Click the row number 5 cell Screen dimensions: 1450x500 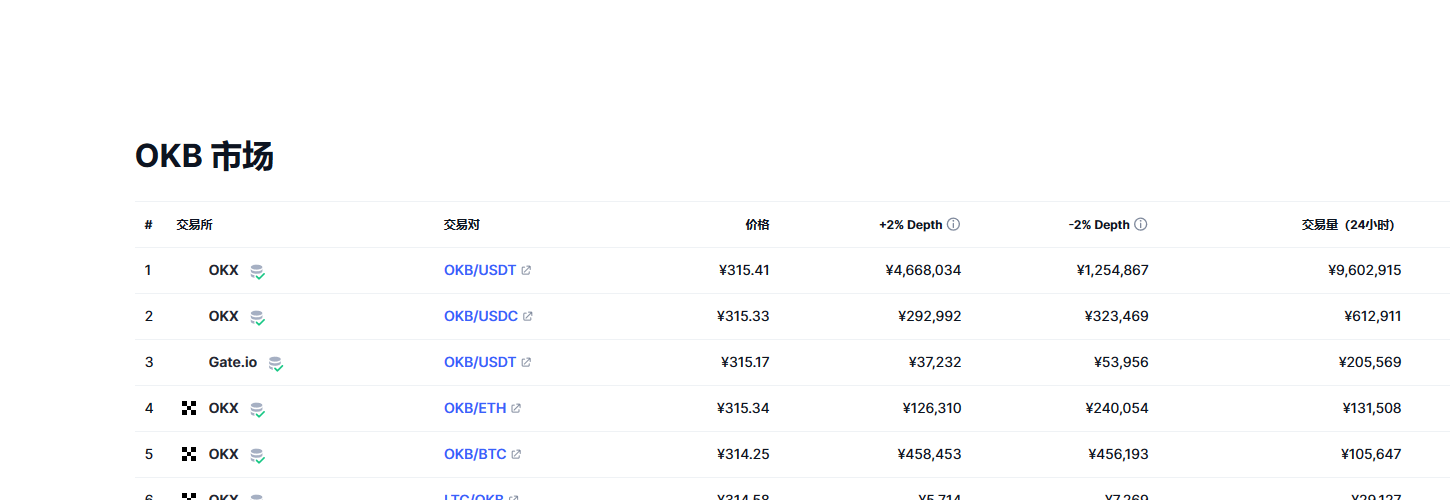[x=149, y=454]
